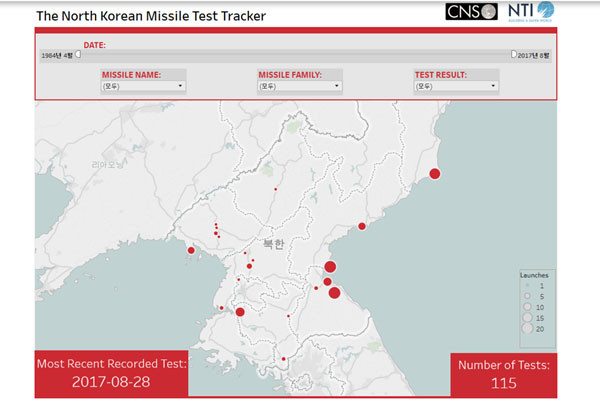
Task: Click the 15 launches legend circle
Action: click(528, 317)
